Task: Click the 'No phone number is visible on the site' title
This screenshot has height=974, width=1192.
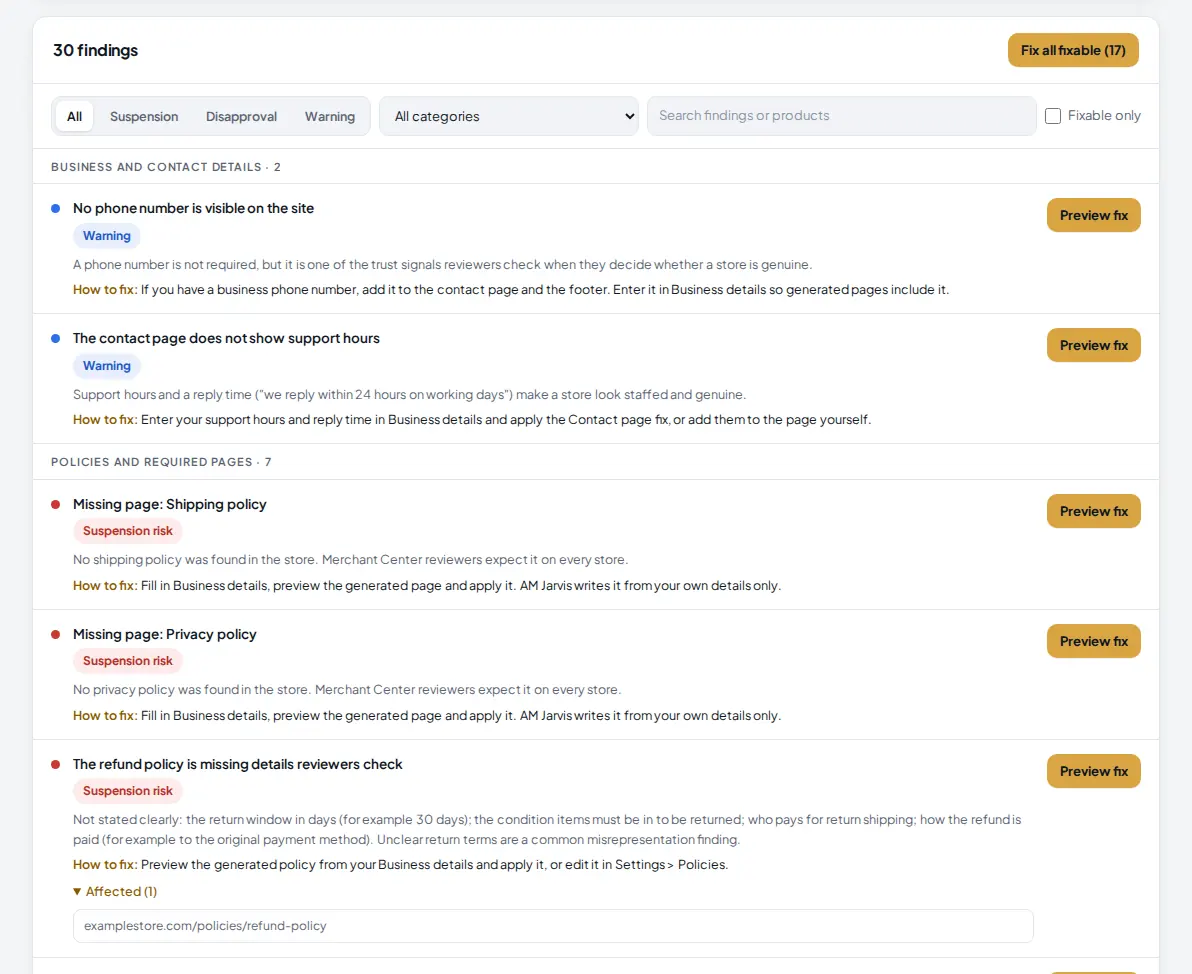Action: 193,208
